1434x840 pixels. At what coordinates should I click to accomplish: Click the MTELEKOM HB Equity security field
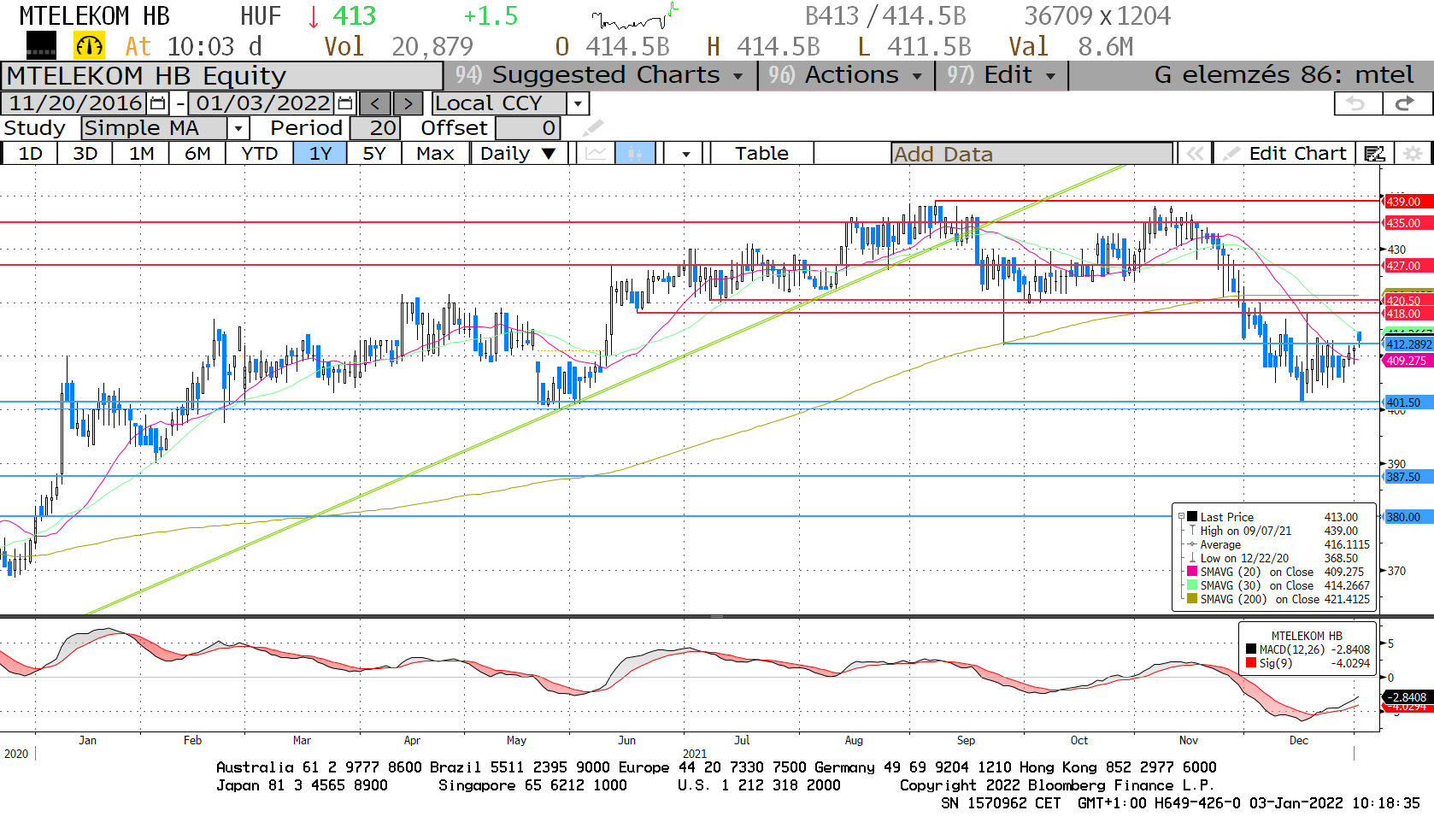[x=222, y=76]
